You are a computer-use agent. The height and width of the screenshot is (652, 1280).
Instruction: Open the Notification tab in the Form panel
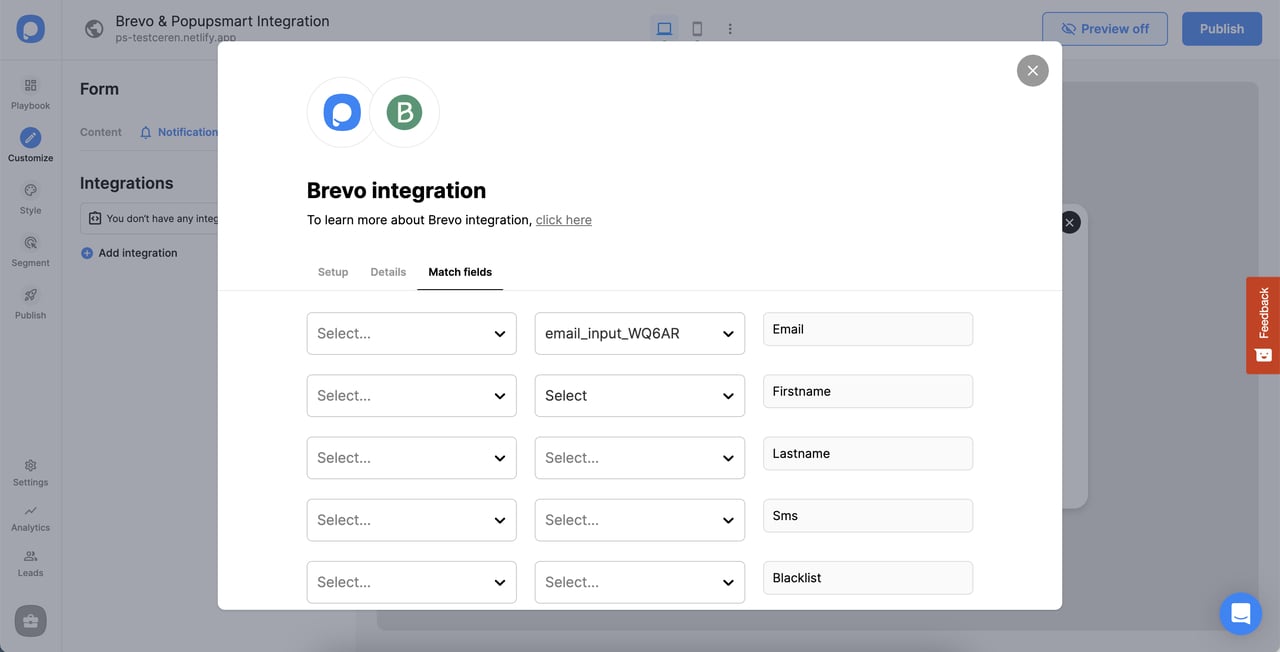179,132
